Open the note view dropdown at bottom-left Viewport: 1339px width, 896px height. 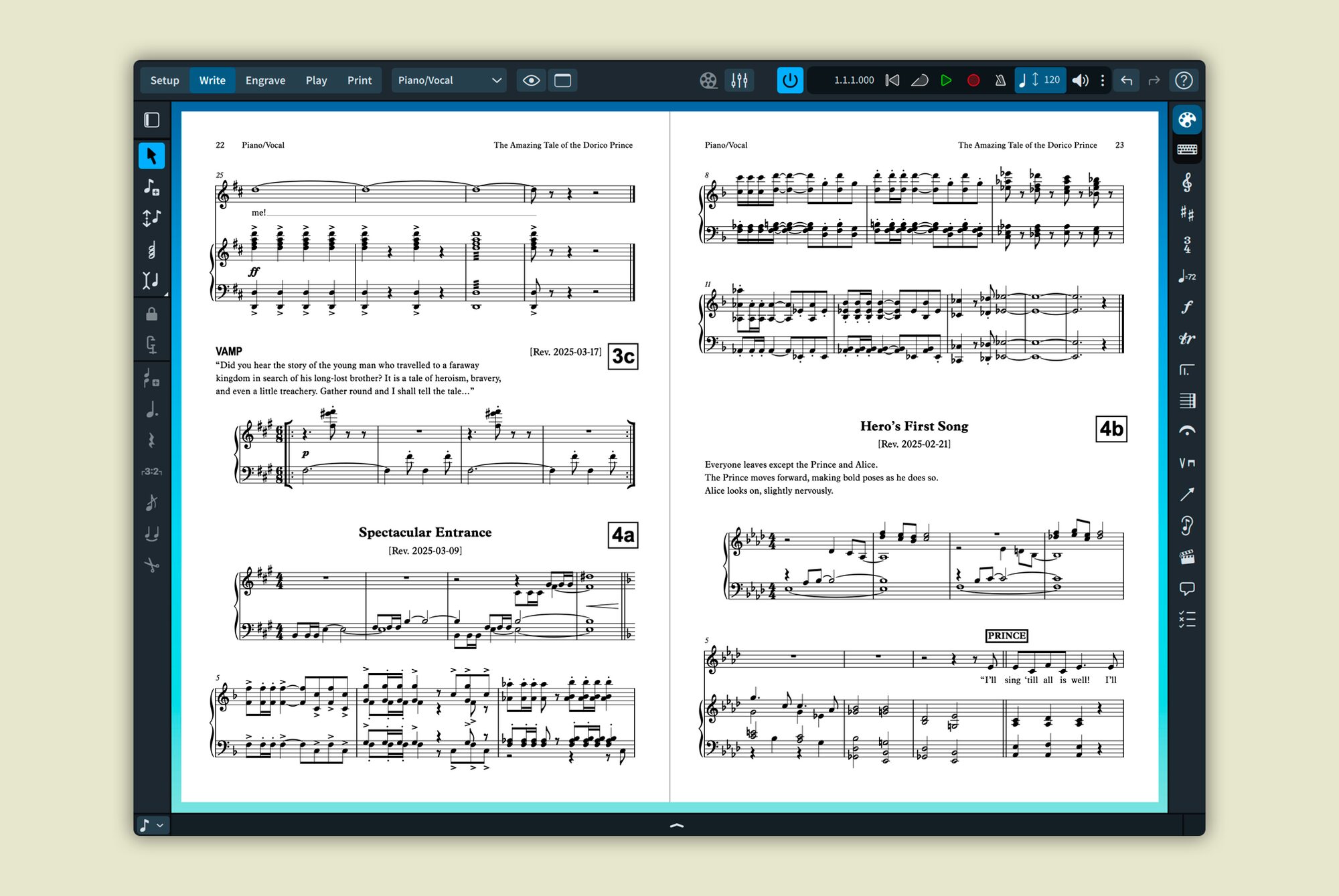151,825
